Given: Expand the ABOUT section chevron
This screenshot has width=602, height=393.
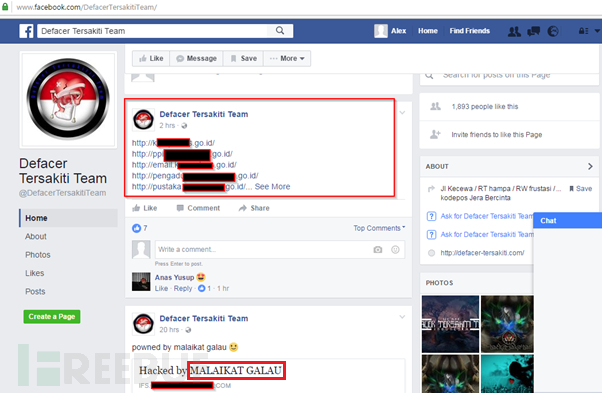Looking at the screenshot, I should pos(590,166).
